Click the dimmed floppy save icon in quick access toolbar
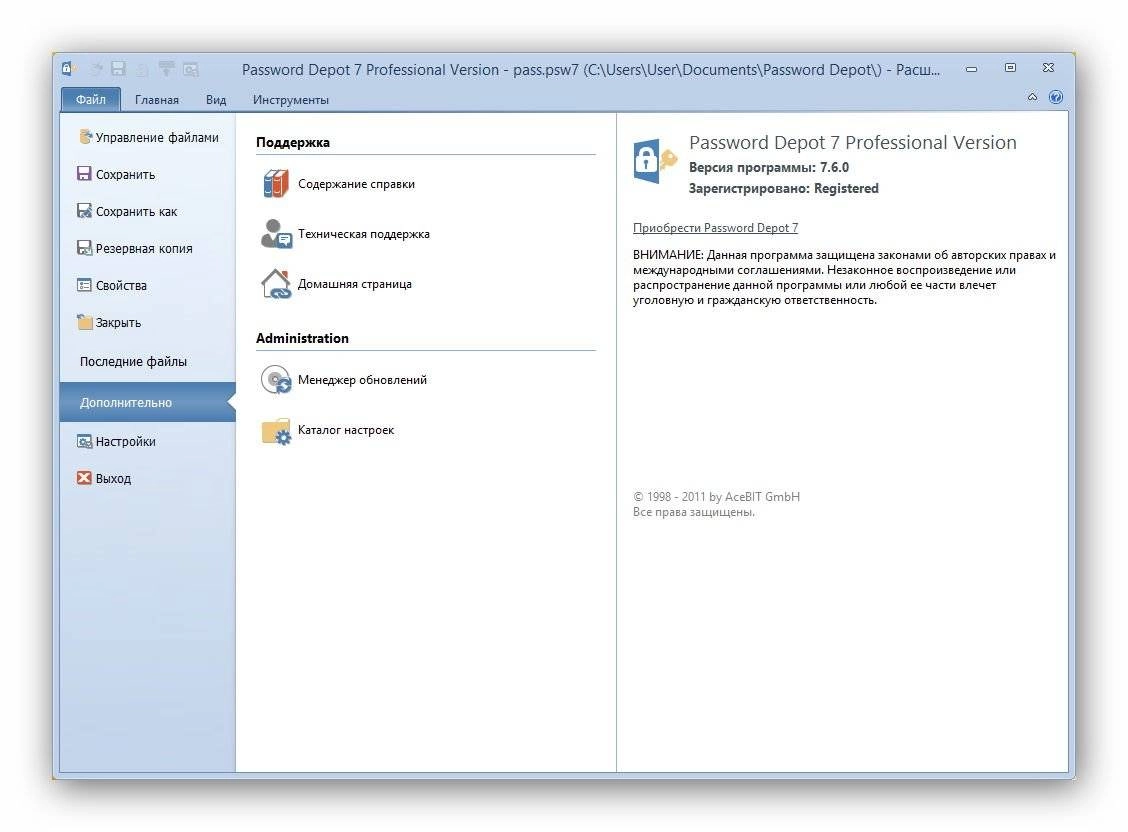 tap(119, 69)
